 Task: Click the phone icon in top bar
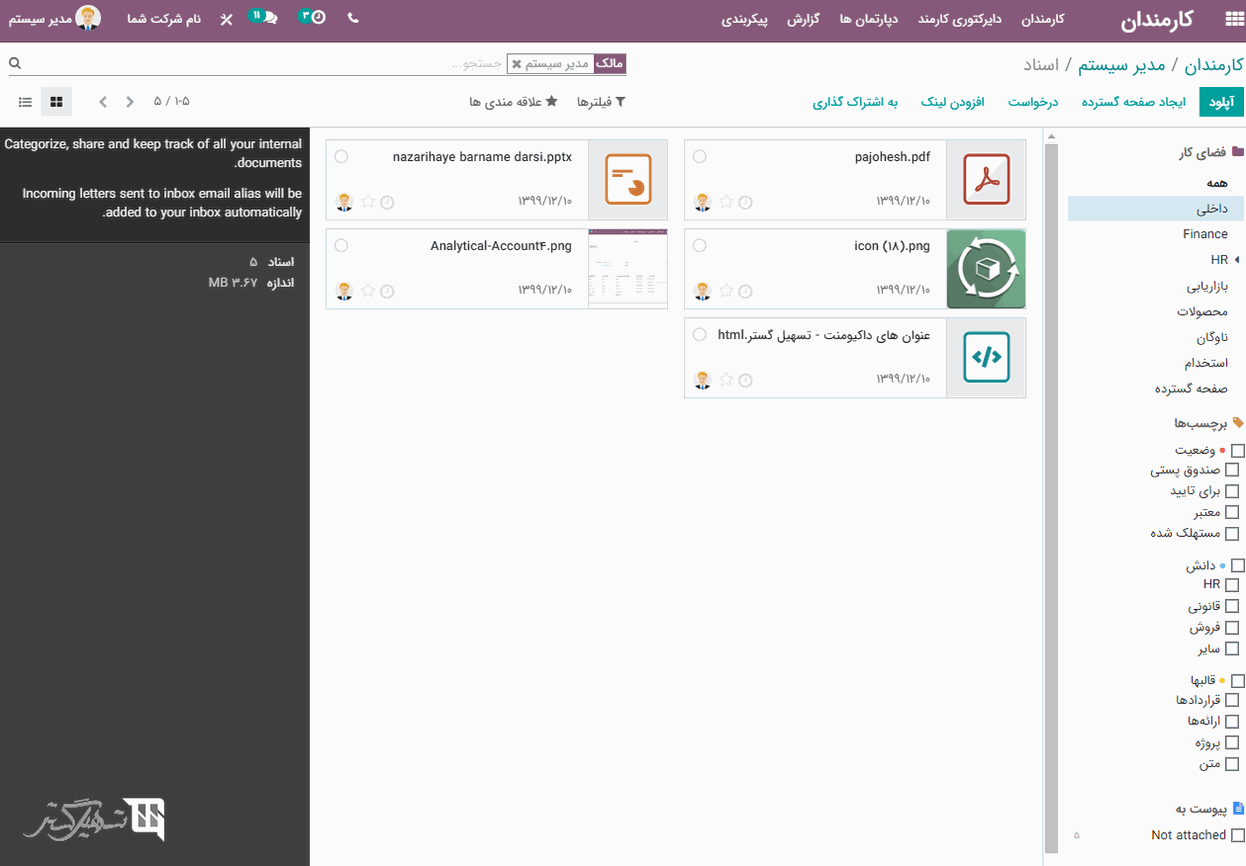353,18
